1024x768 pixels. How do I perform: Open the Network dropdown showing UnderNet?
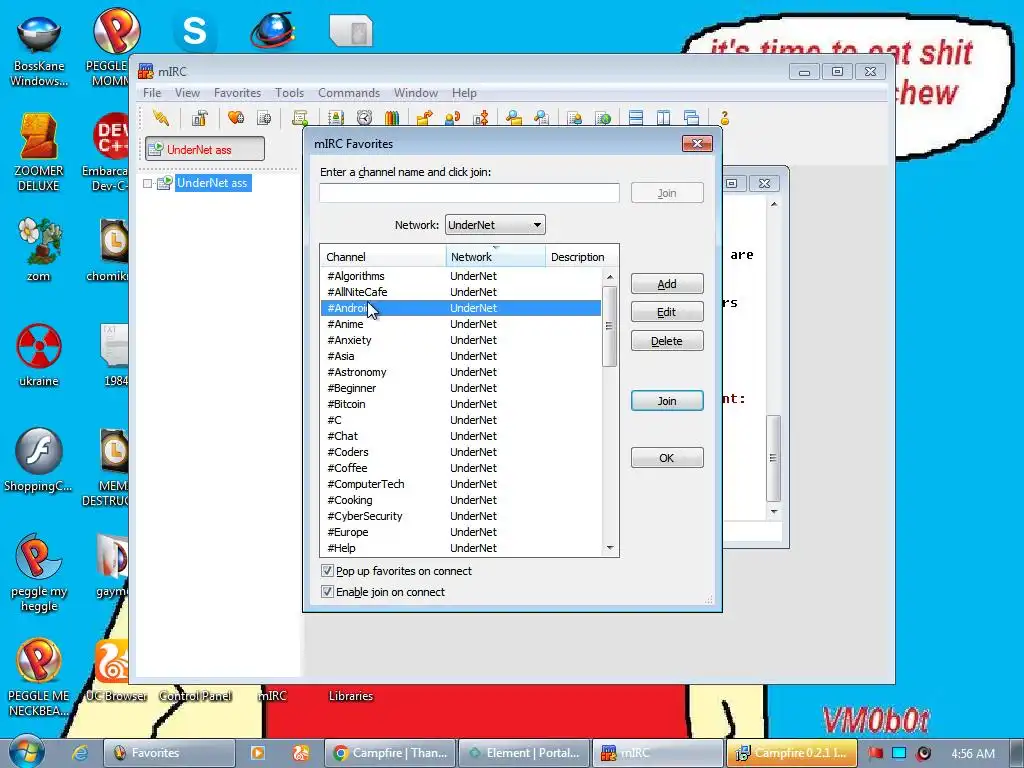pyautogui.click(x=495, y=225)
